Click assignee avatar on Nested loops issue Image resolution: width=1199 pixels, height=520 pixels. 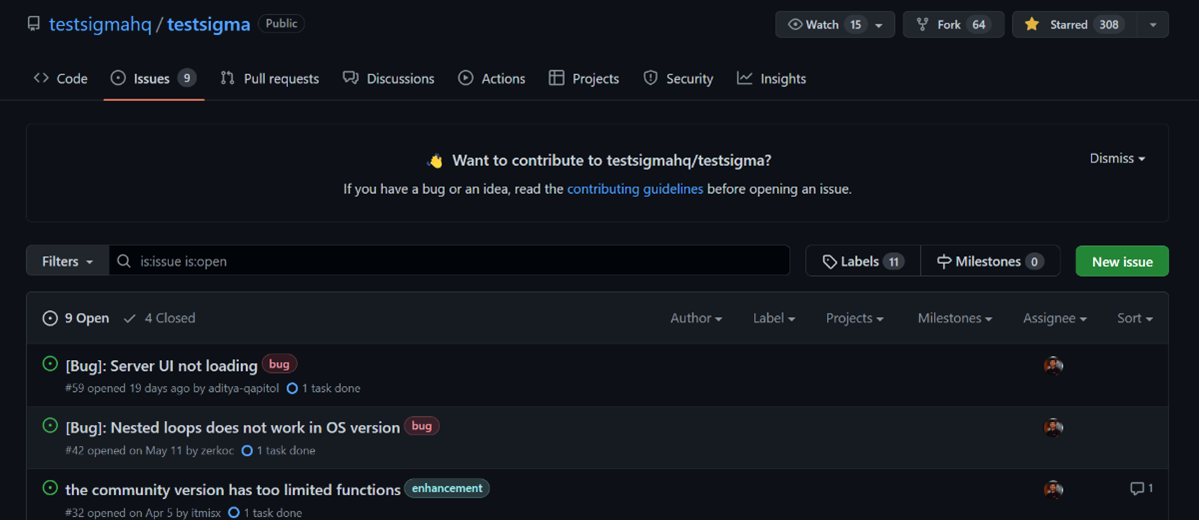pyautogui.click(x=1053, y=427)
